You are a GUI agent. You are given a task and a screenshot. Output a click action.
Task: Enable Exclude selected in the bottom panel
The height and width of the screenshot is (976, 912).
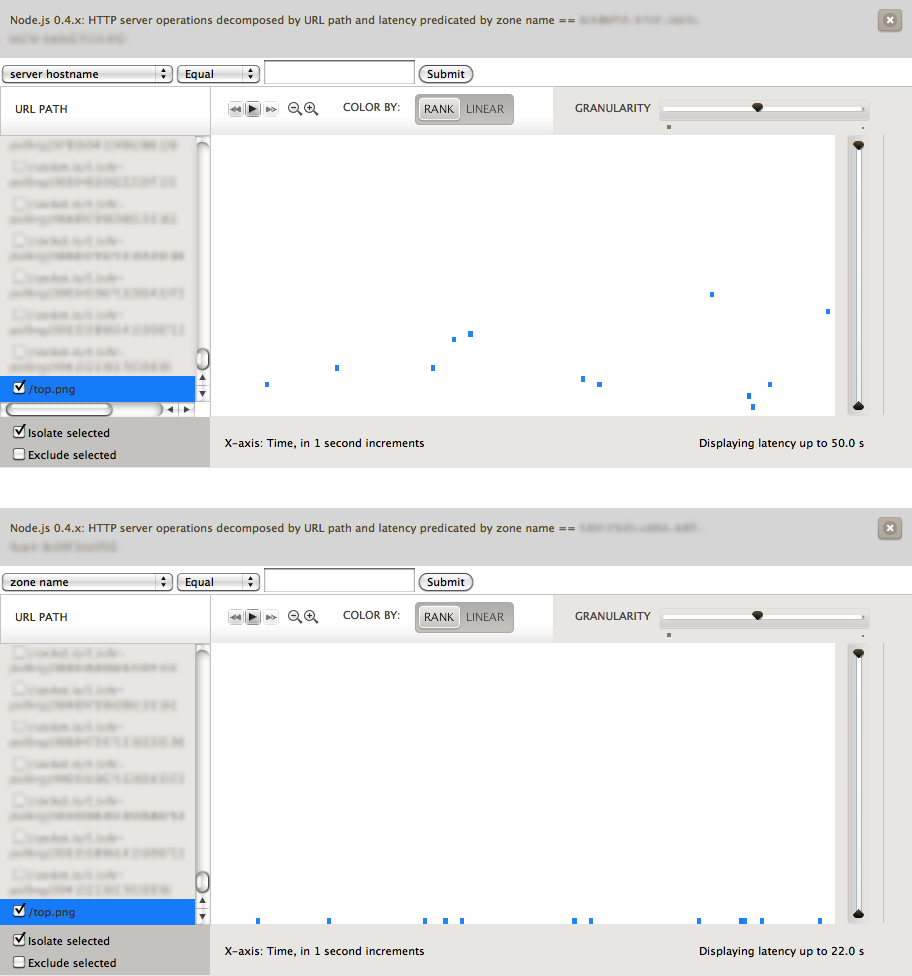pyautogui.click(x=20, y=963)
